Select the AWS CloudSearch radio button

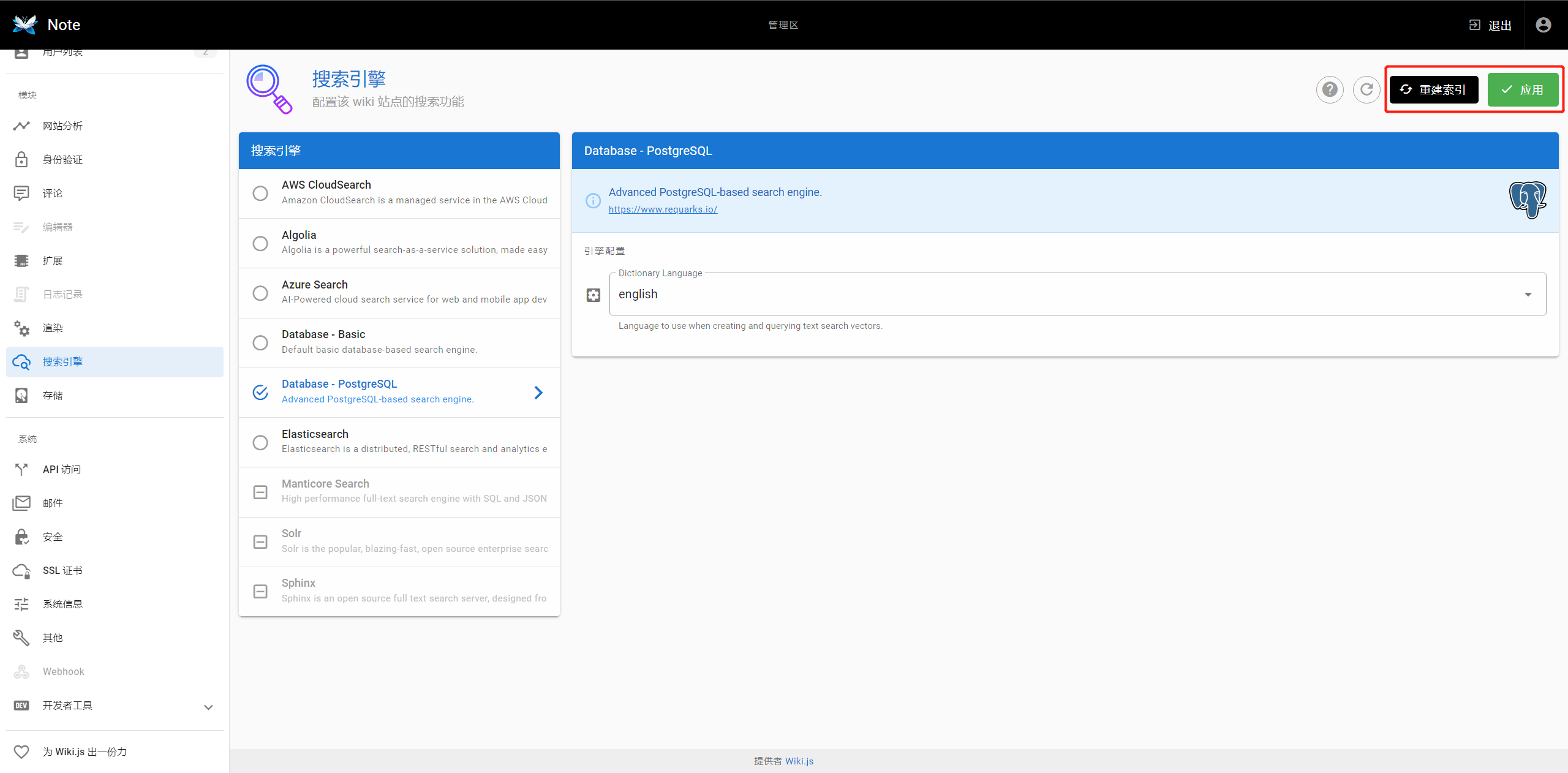tap(260, 194)
